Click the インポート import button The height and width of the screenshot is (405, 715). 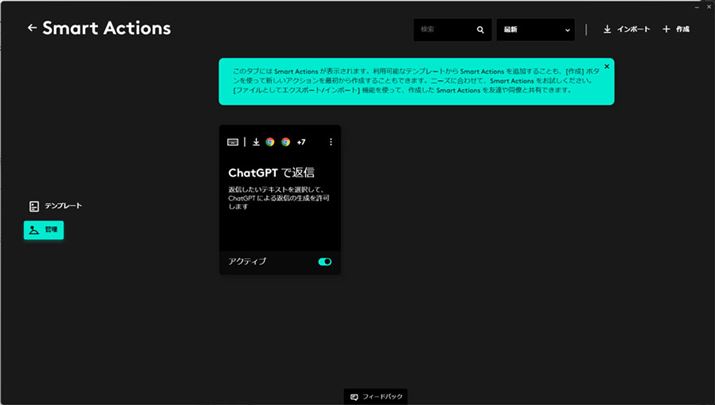pos(627,29)
